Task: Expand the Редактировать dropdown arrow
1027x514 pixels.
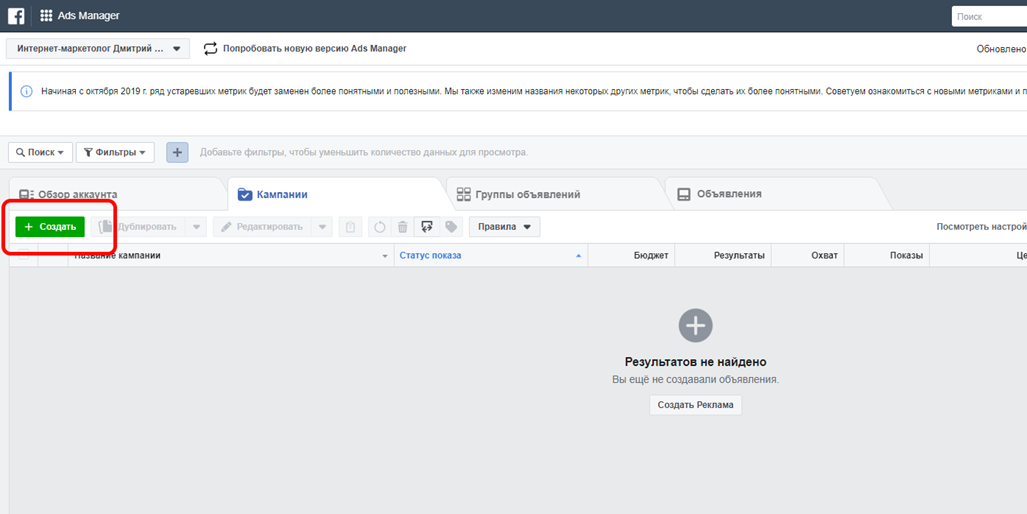Action: click(322, 227)
